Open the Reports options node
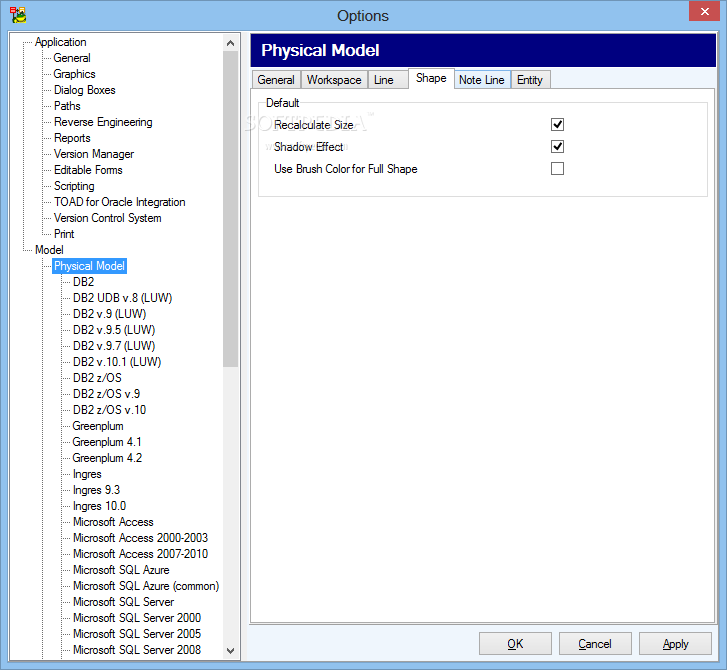The height and width of the screenshot is (670, 727). pos(72,138)
